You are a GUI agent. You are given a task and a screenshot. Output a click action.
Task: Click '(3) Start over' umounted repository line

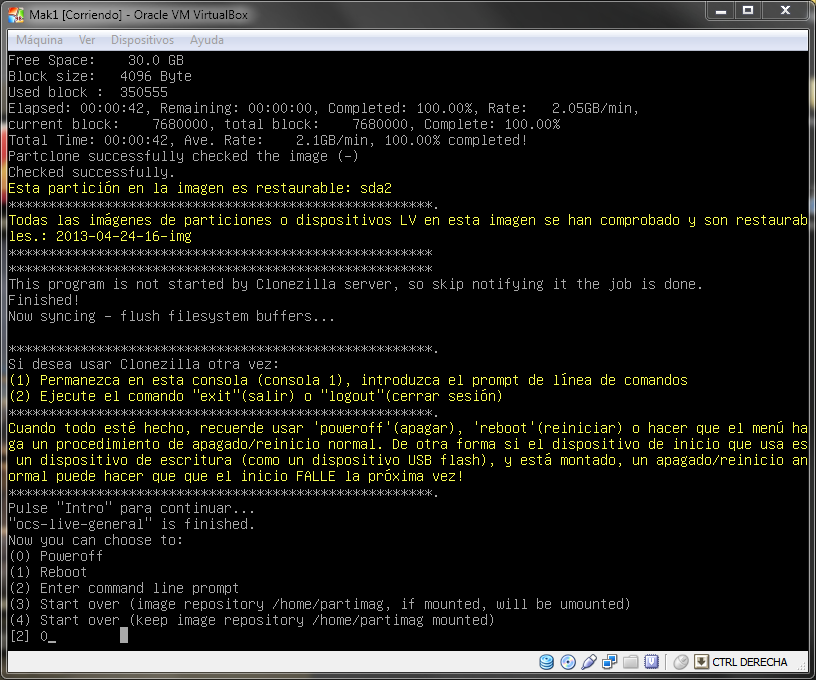pyautogui.click(x=320, y=604)
